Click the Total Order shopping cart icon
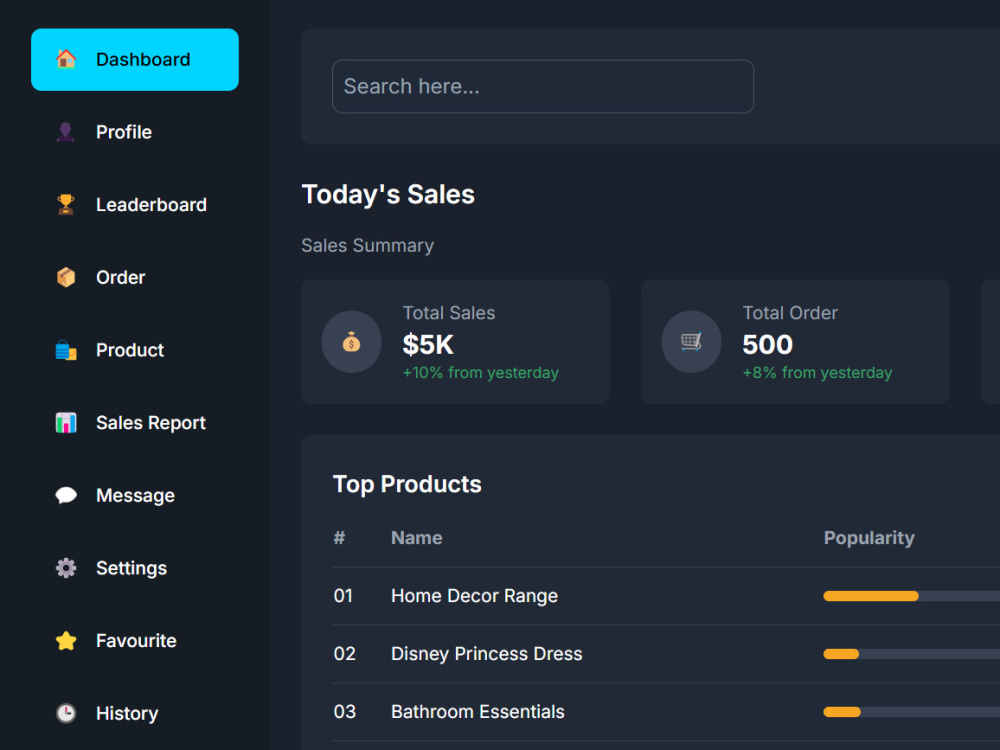1000x750 pixels. [691, 342]
